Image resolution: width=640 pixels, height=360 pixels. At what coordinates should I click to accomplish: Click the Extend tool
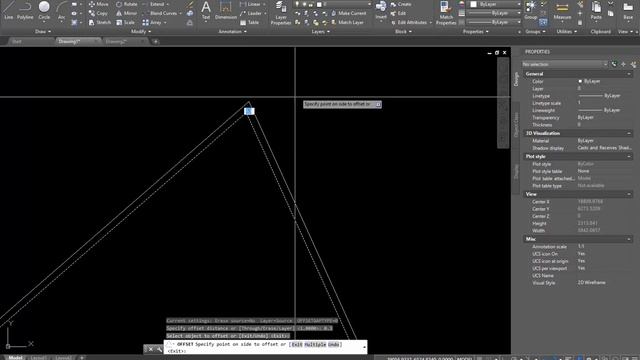pos(153,4)
